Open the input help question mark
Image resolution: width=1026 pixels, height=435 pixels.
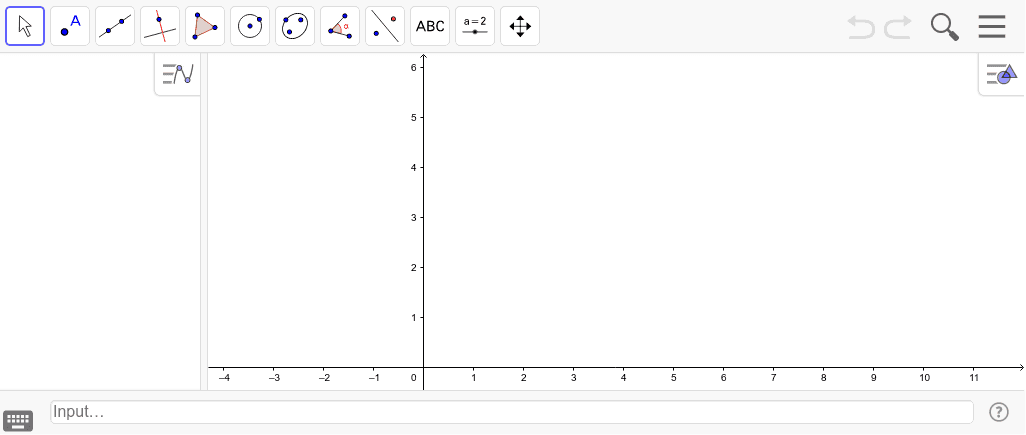point(999,412)
